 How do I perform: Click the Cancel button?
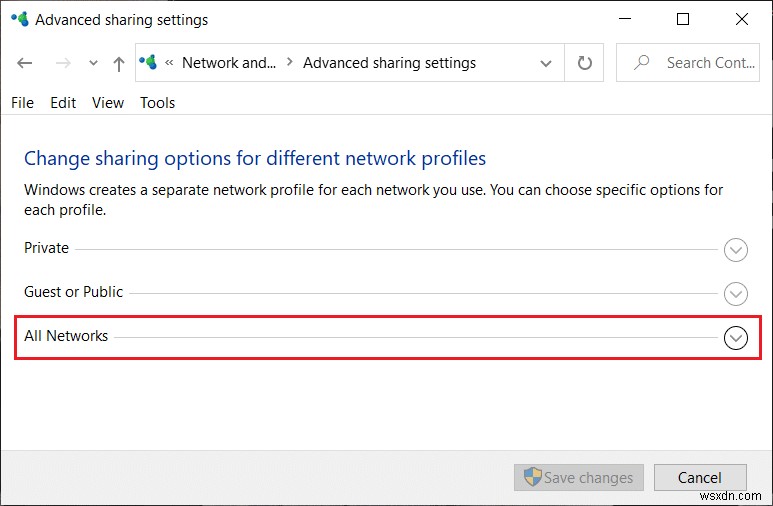click(701, 478)
